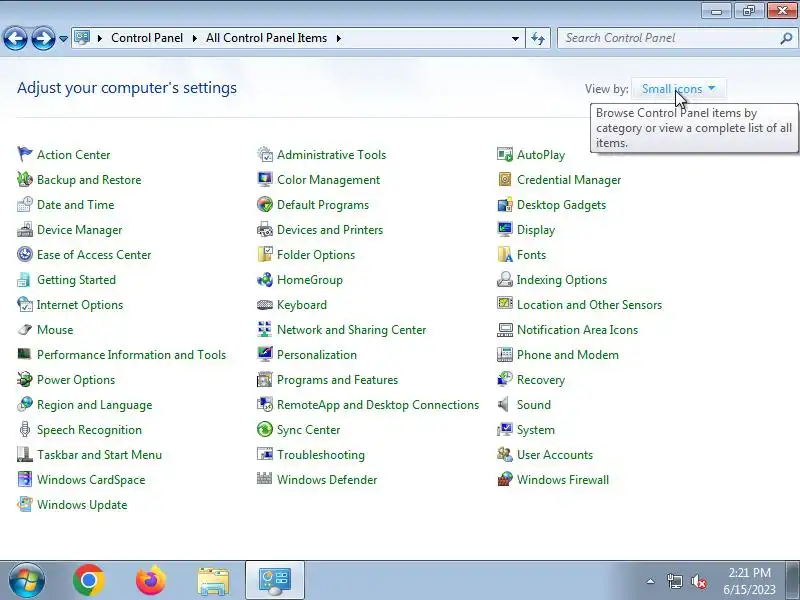
Task: Click the Keyboard icon
Action: click(x=265, y=305)
